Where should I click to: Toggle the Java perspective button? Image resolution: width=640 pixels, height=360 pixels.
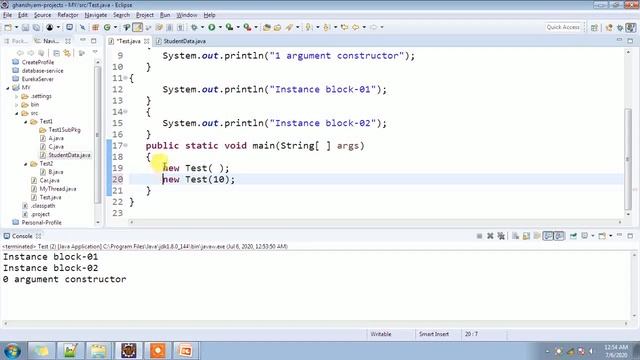[631, 27]
